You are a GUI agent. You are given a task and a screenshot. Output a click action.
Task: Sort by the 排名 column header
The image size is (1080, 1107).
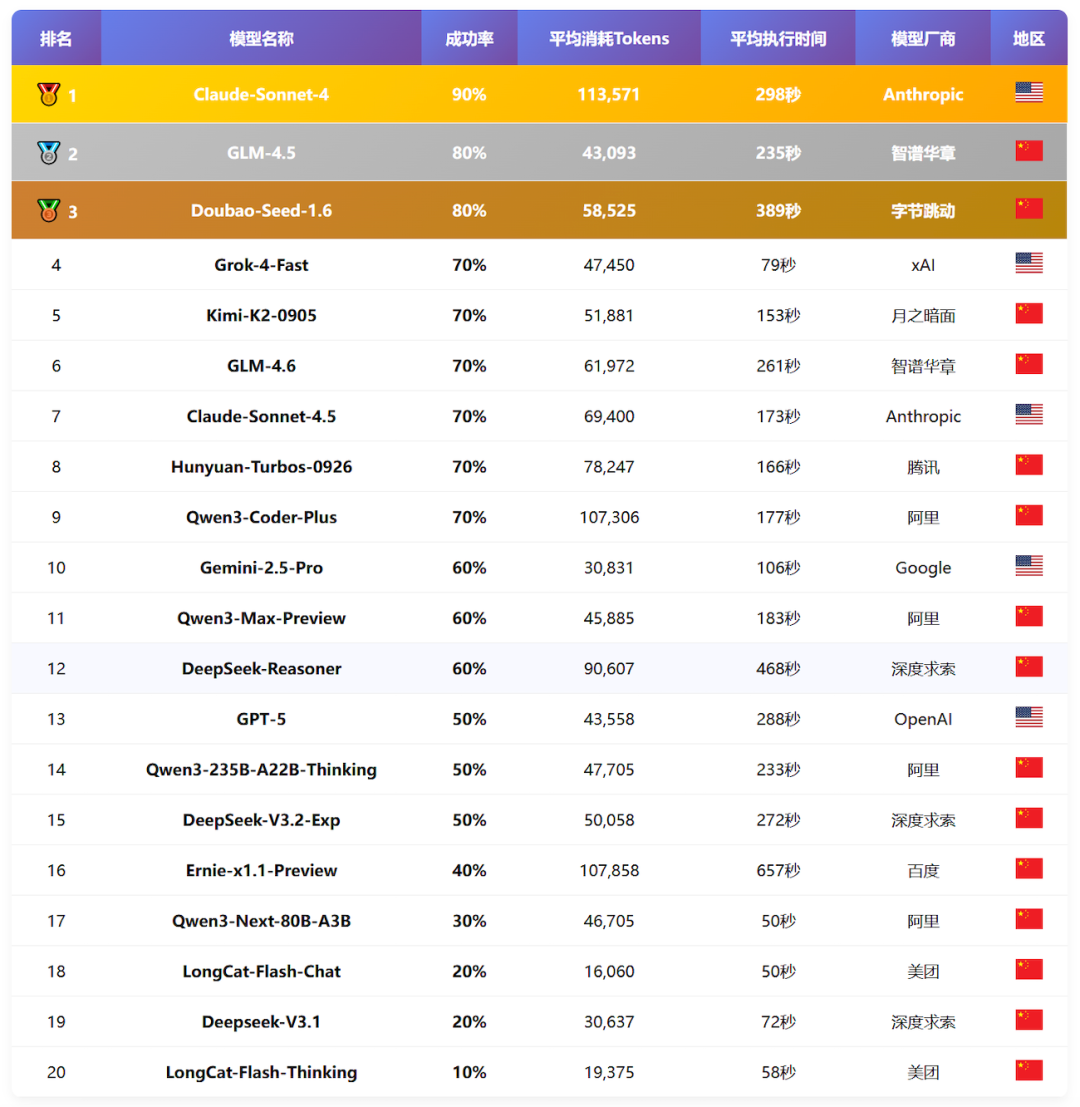(x=56, y=39)
